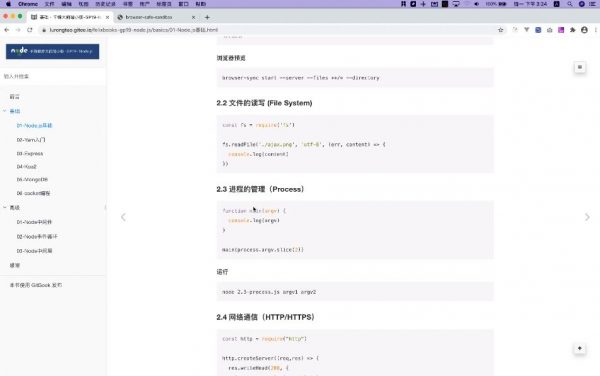Close the browser-safe-sandbox tab
Image resolution: width=600 pixels, height=376 pixels.
(193, 17)
